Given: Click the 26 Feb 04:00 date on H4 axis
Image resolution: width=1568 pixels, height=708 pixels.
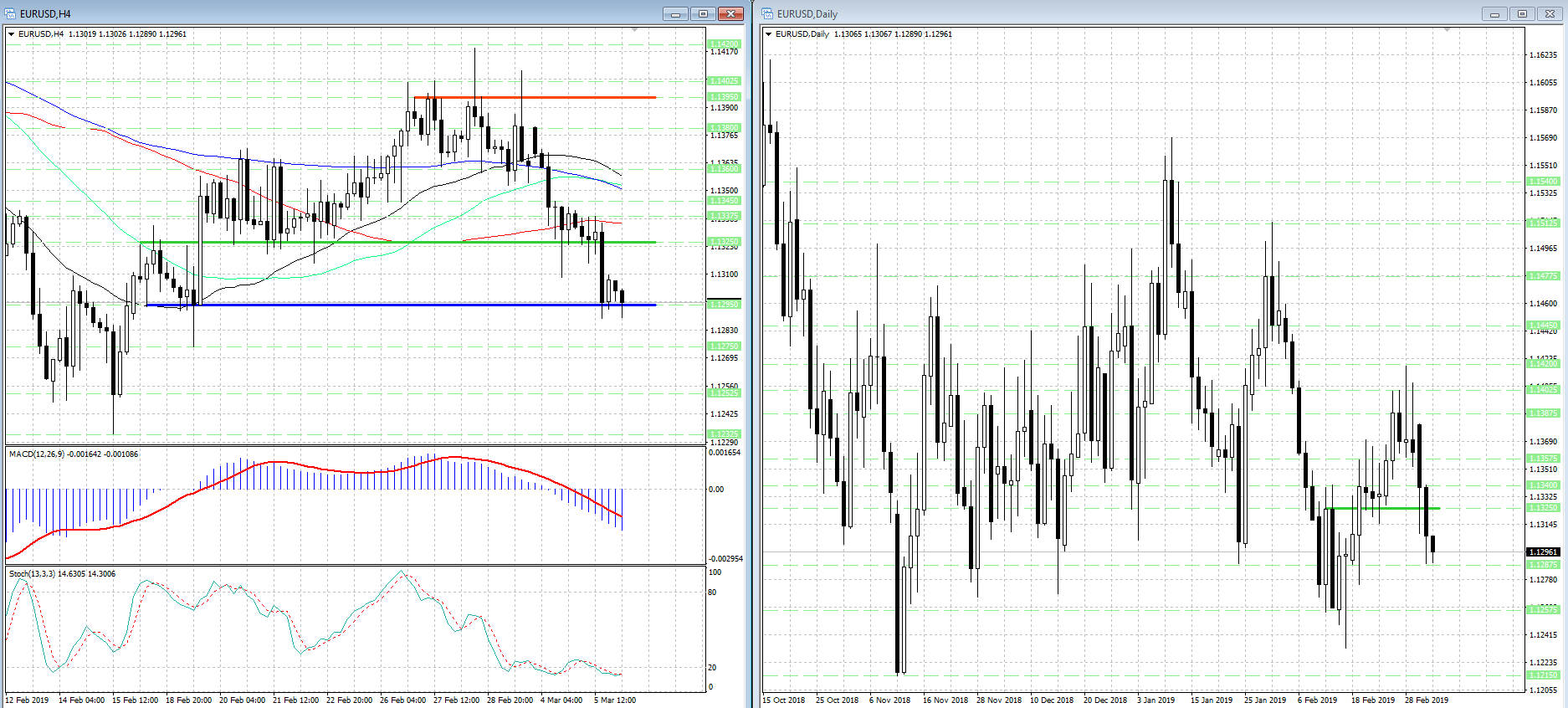Looking at the screenshot, I should point(403,700).
